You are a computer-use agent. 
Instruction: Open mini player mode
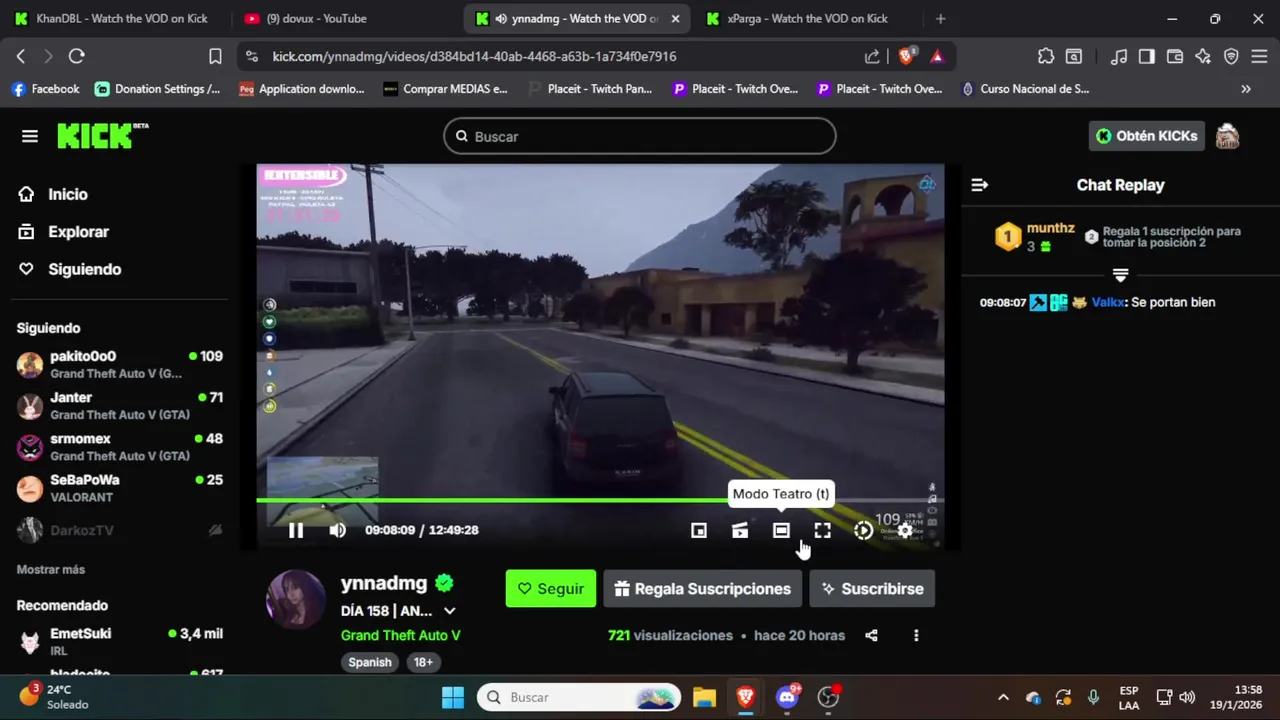point(699,531)
